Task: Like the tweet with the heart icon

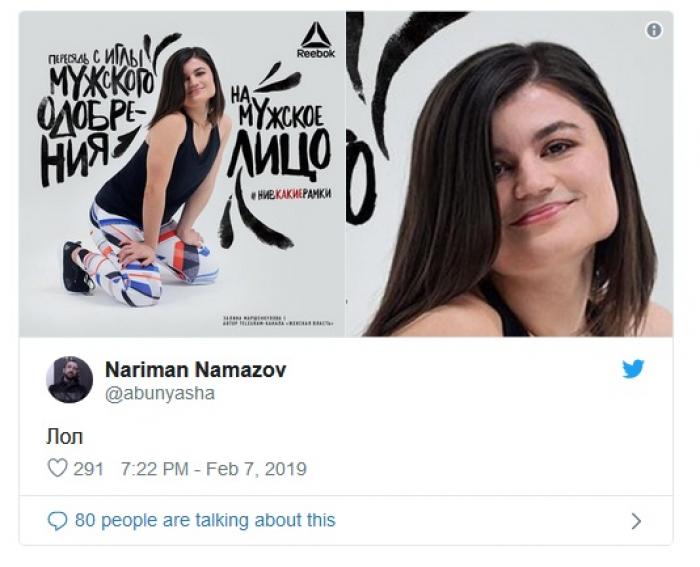Action: pos(57,468)
